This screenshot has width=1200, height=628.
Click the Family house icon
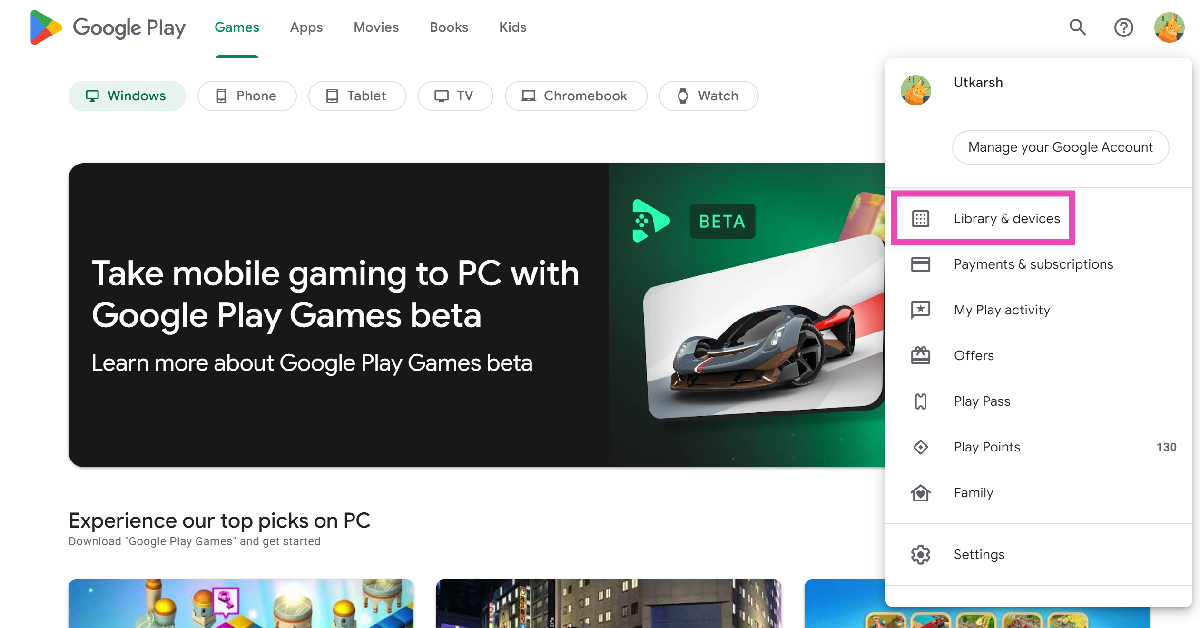pos(921,493)
